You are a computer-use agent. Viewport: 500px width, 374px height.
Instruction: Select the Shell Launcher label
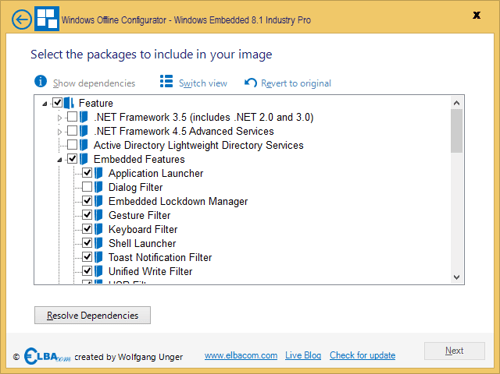coord(142,243)
